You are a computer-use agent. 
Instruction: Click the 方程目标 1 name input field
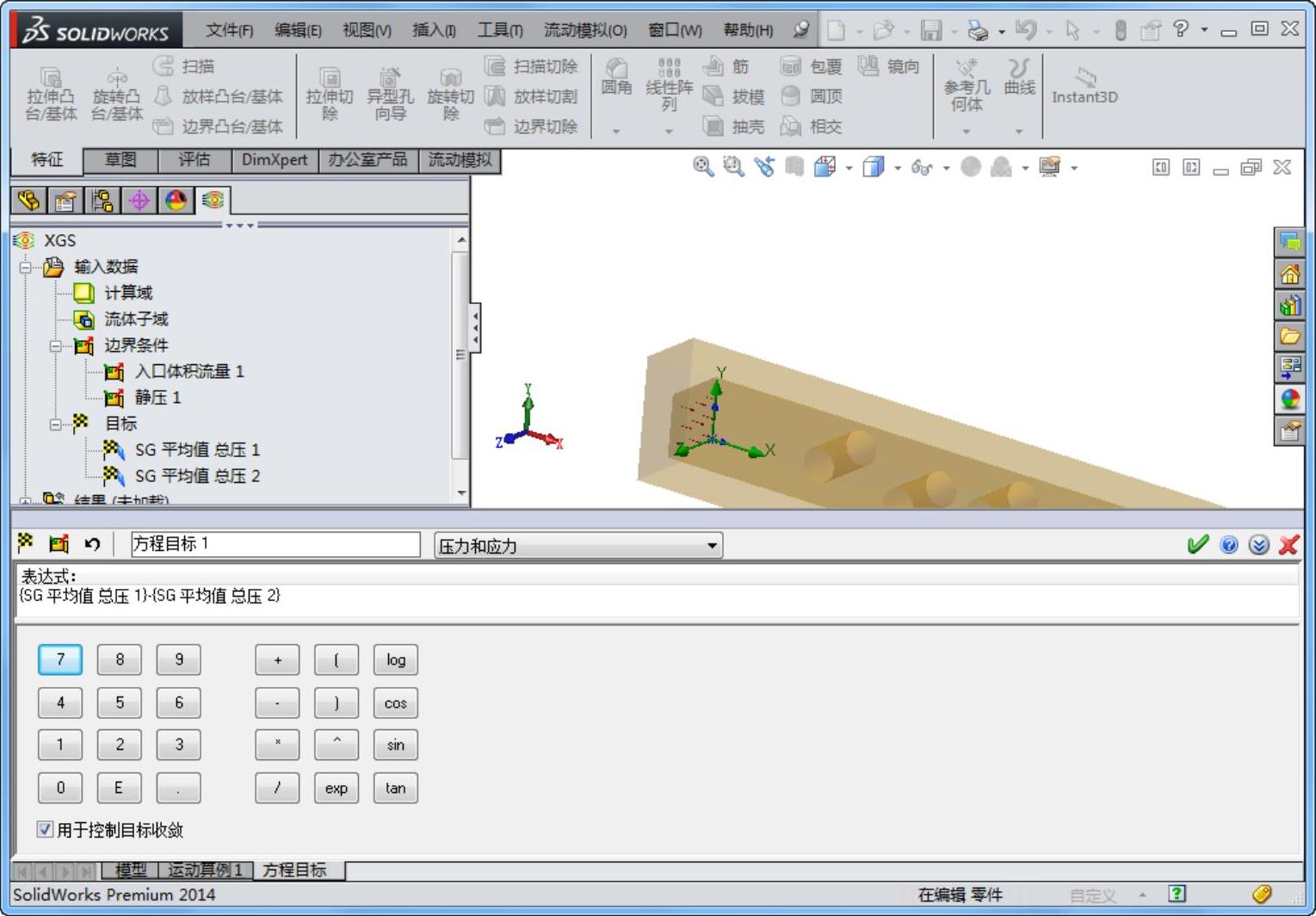pyautogui.click(x=275, y=544)
